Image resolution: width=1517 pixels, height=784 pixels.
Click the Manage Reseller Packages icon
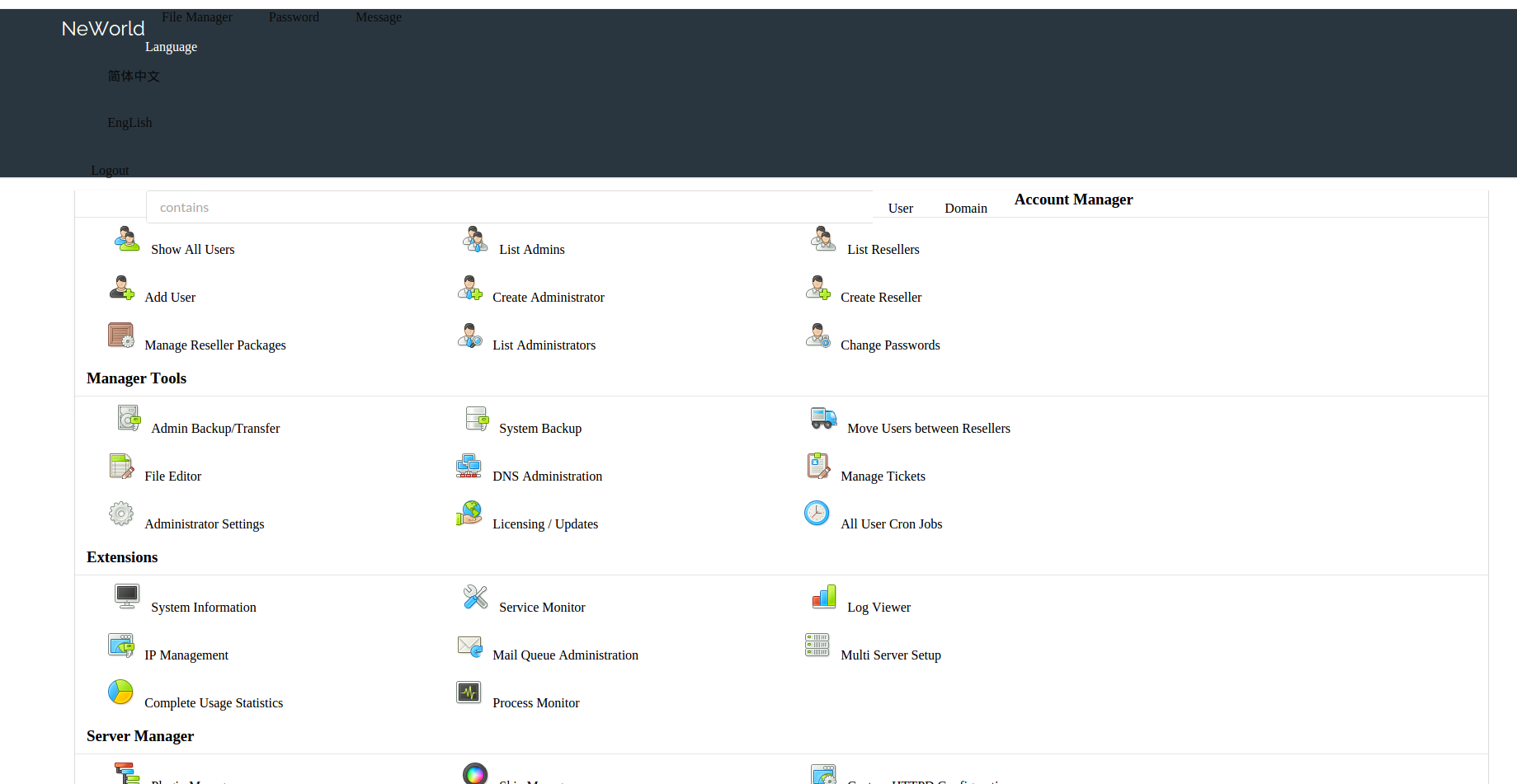[121, 336]
